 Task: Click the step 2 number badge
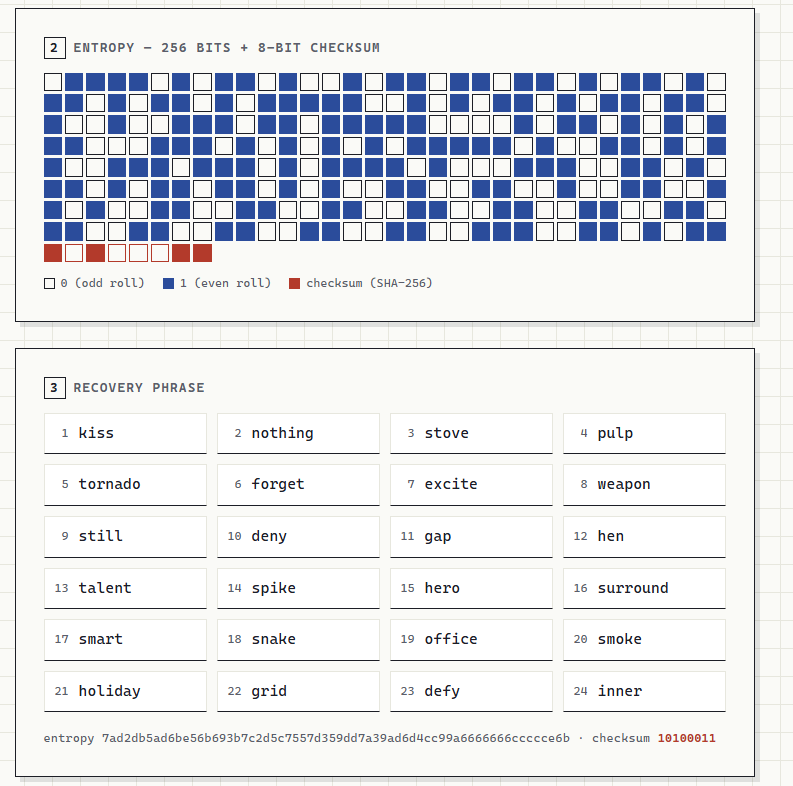coord(55,48)
